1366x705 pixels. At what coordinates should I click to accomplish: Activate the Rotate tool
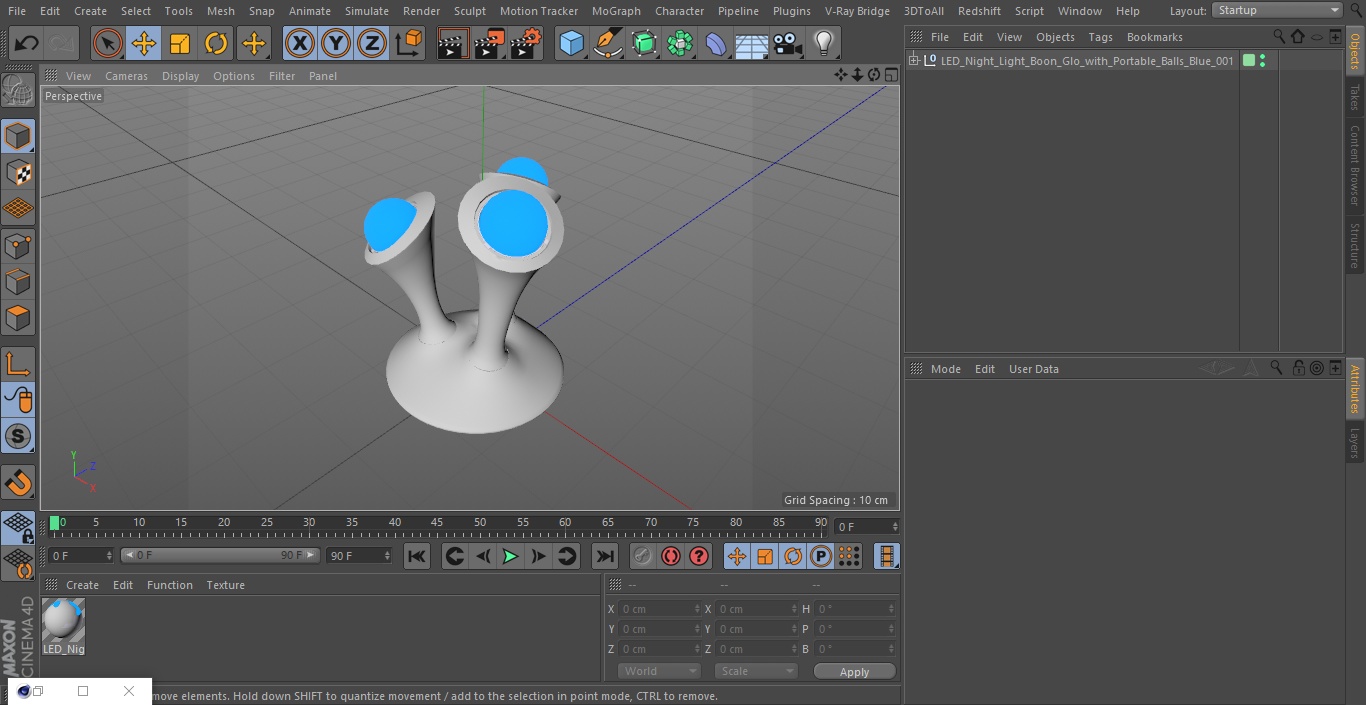(x=216, y=44)
